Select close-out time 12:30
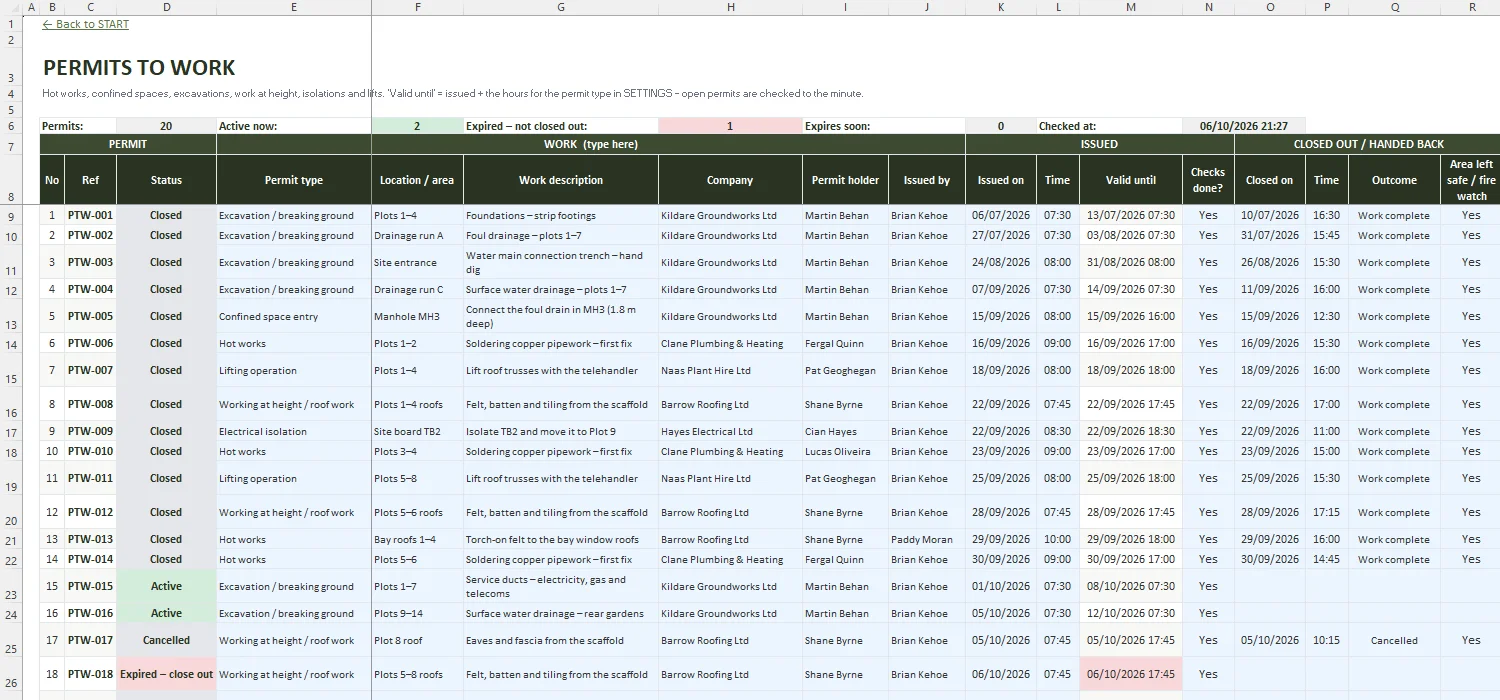1500x700 pixels. click(1326, 316)
